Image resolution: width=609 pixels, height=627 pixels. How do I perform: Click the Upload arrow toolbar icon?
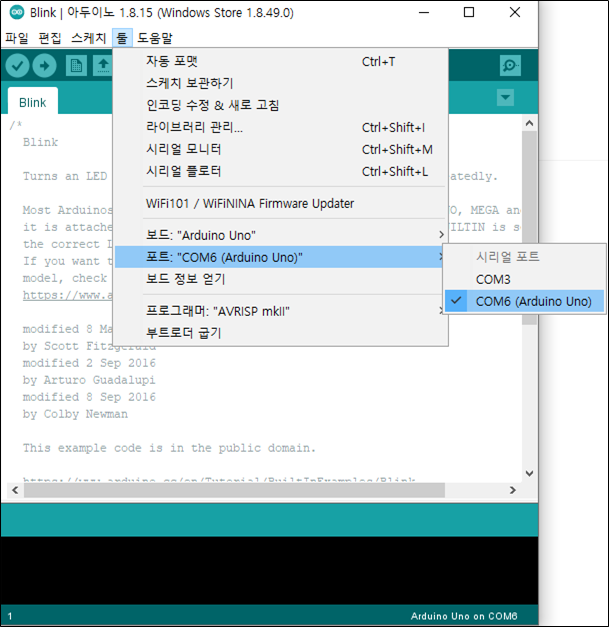44,66
